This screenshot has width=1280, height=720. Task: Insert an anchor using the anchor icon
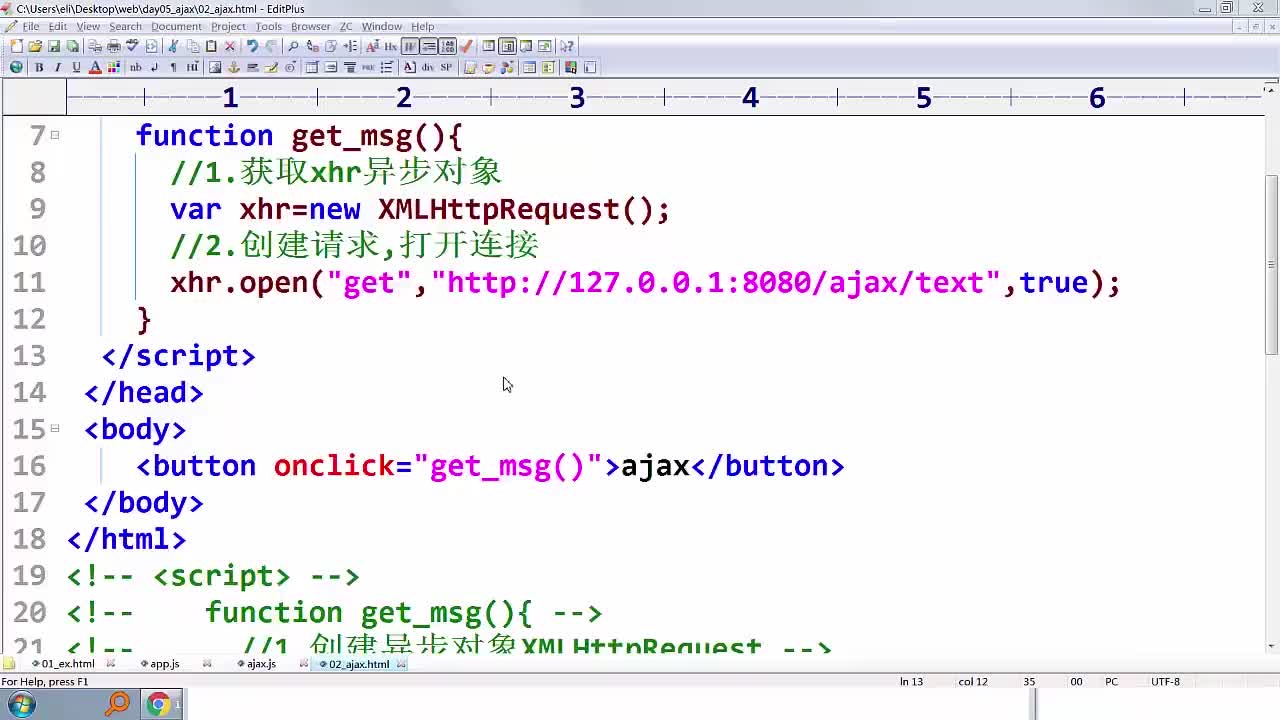coord(233,67)
